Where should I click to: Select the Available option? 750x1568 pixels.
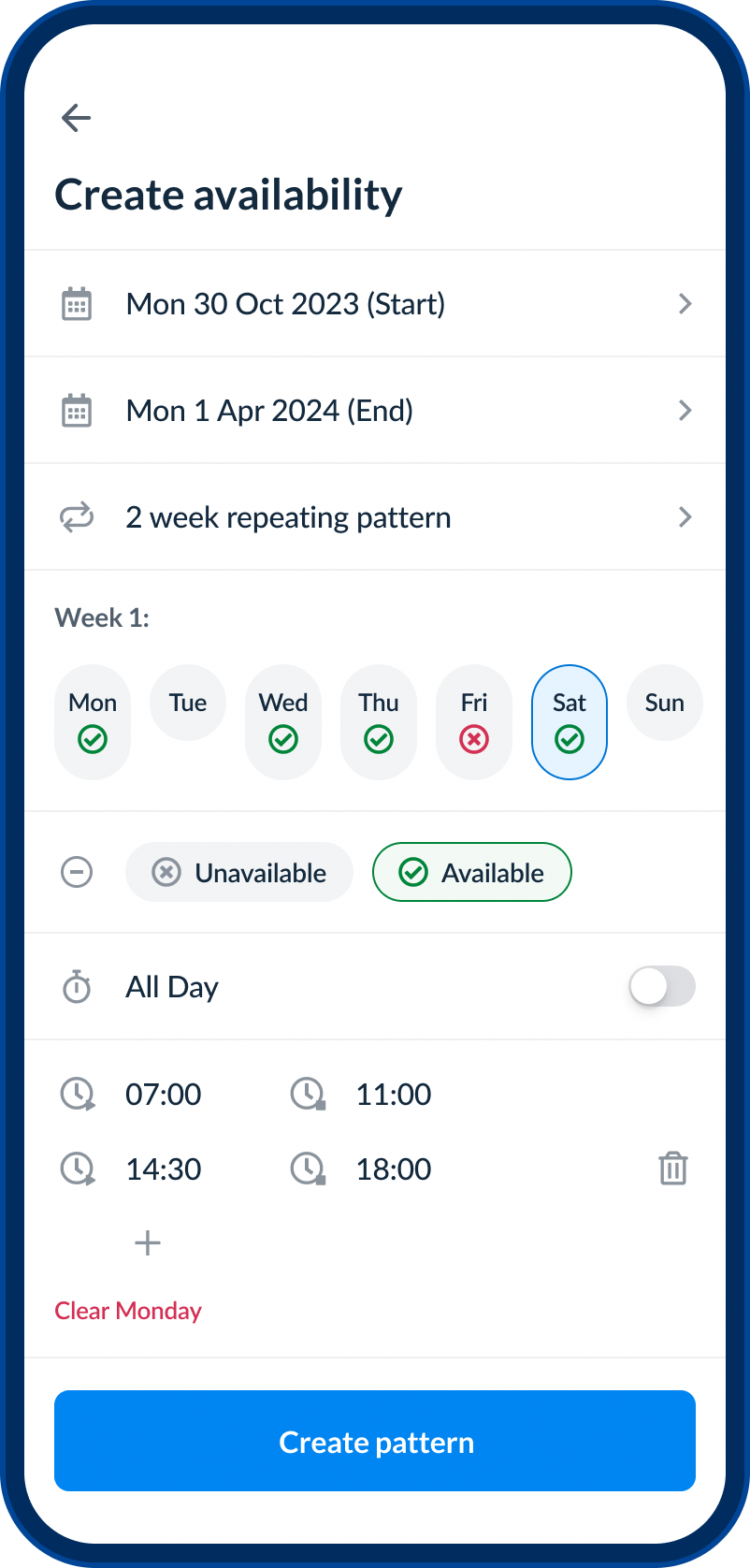[471, 873]
